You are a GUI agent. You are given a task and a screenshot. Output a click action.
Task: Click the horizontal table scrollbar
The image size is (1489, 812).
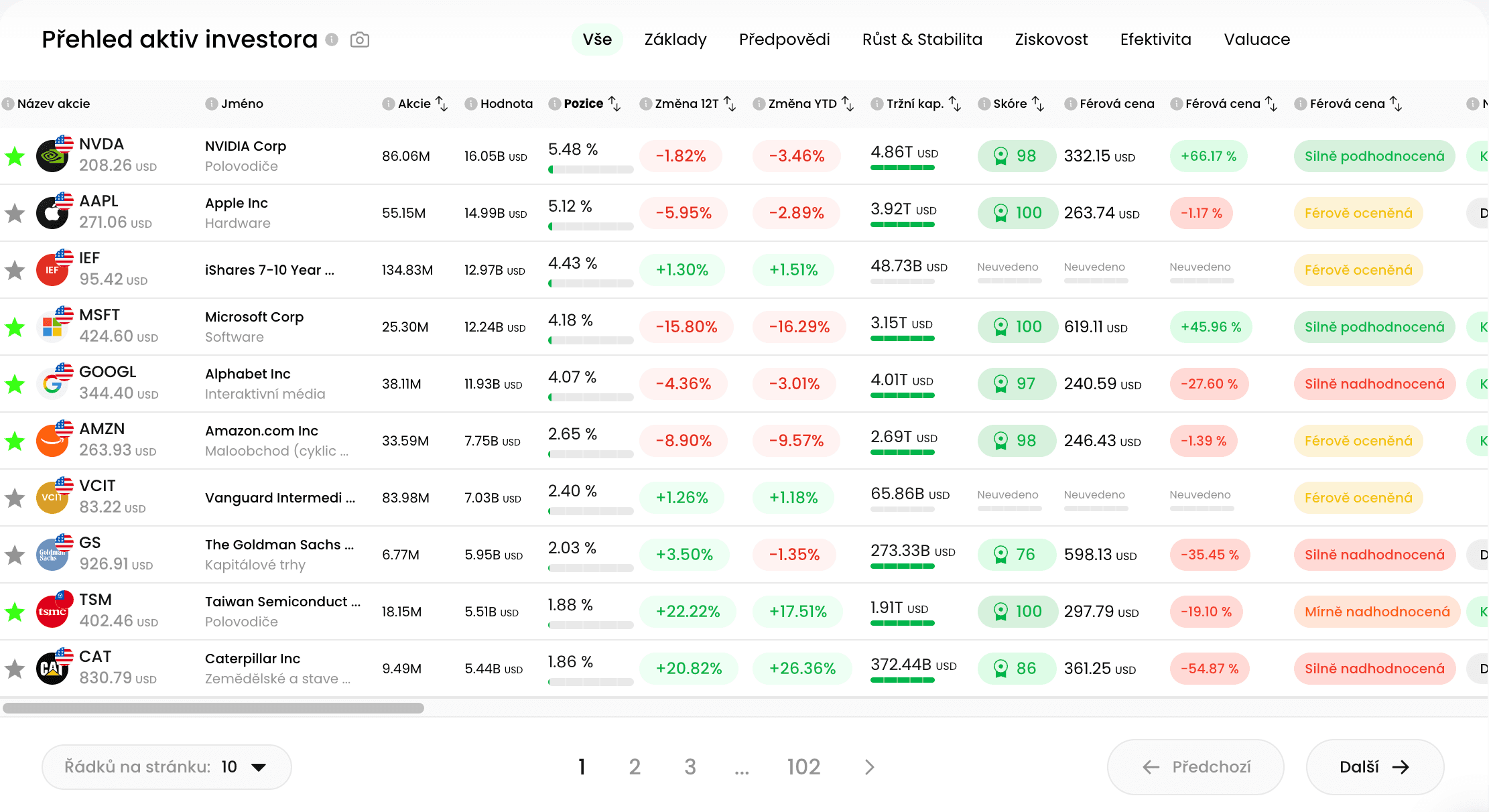(213, 708)
